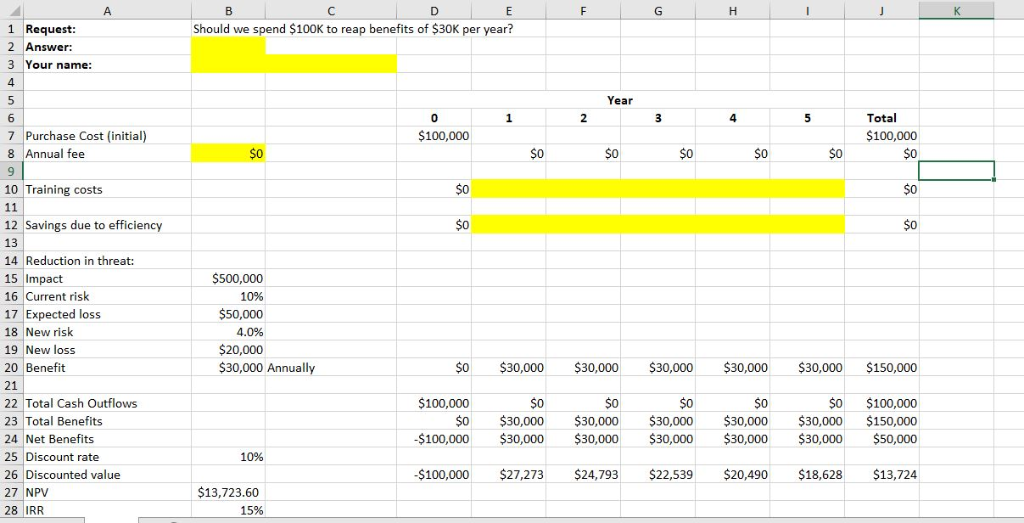Select column G header
This screenshot has width=1024, height=523.
pyautogui.click(x=658, y=10)
